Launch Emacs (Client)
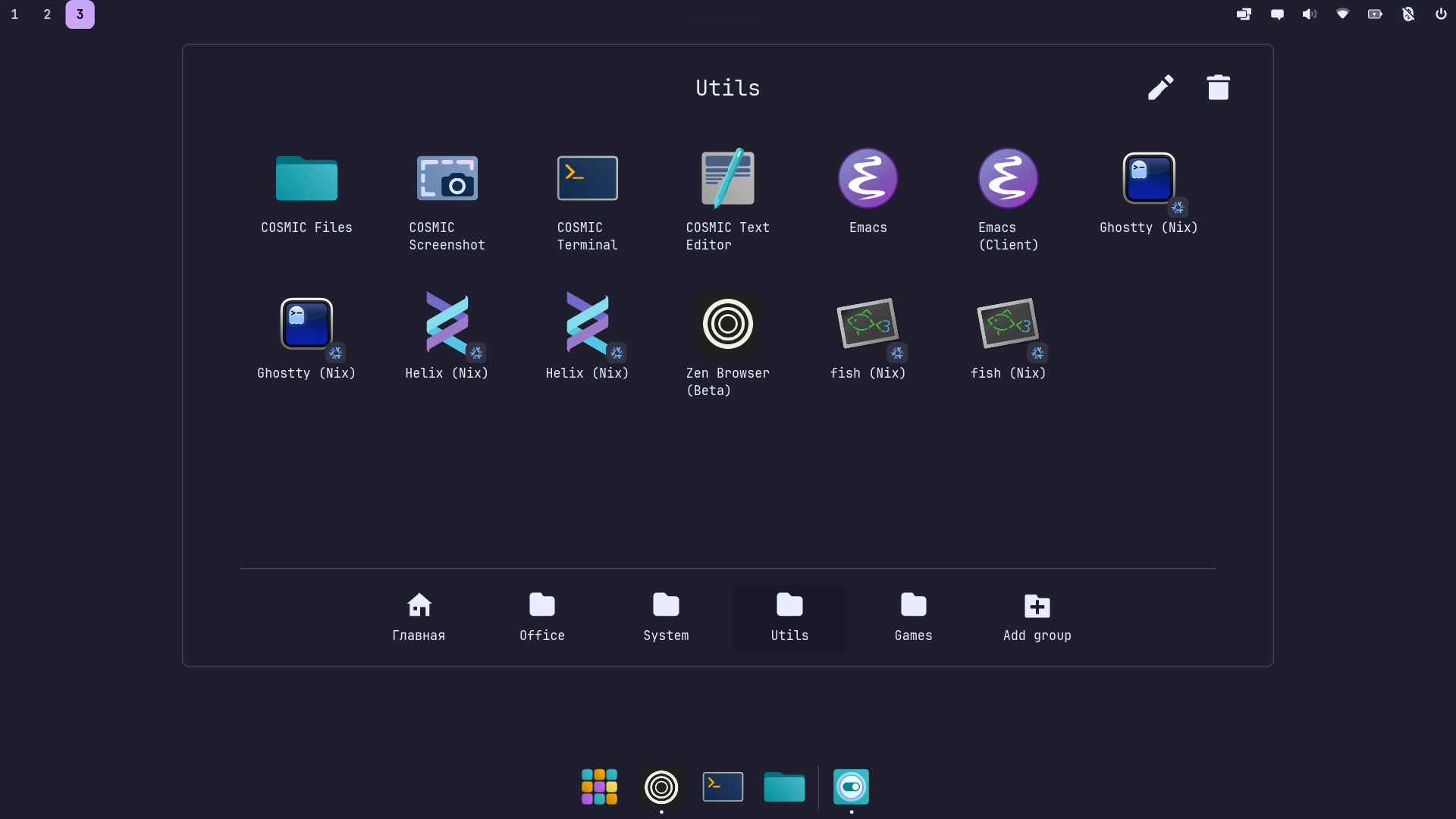This screenshot has height=819, width=1456. (1008, 201)
